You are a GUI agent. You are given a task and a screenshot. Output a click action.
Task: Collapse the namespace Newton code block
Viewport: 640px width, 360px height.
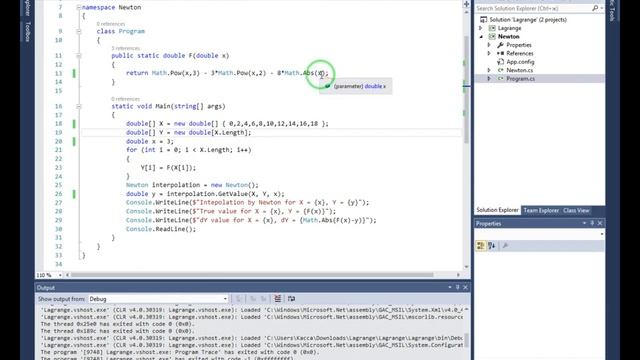pyautogui.click(x=78, y=7)
